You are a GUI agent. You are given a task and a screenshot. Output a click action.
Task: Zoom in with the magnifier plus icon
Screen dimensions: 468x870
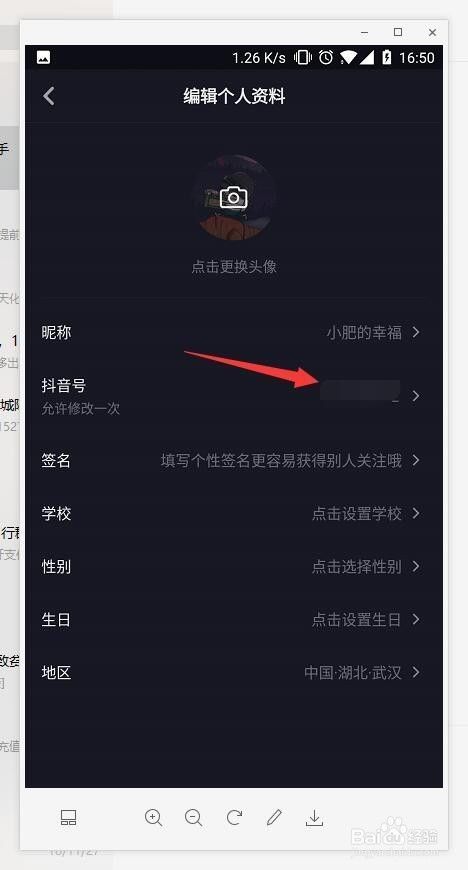coord(153,817)
